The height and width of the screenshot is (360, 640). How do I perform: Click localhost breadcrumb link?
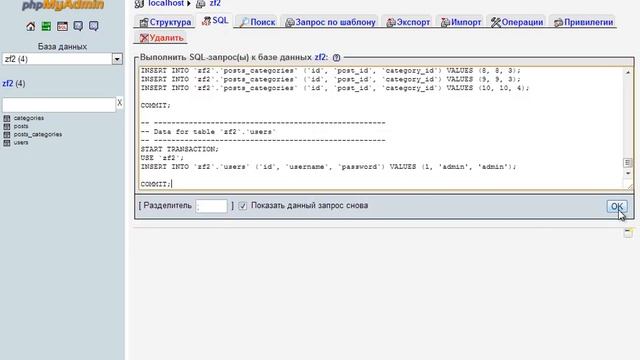166,4
